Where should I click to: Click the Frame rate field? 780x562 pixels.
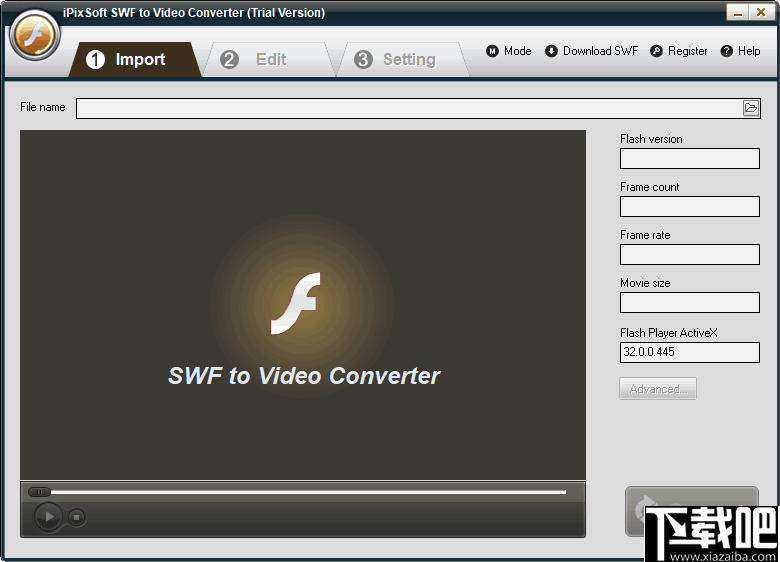(689, 254)
